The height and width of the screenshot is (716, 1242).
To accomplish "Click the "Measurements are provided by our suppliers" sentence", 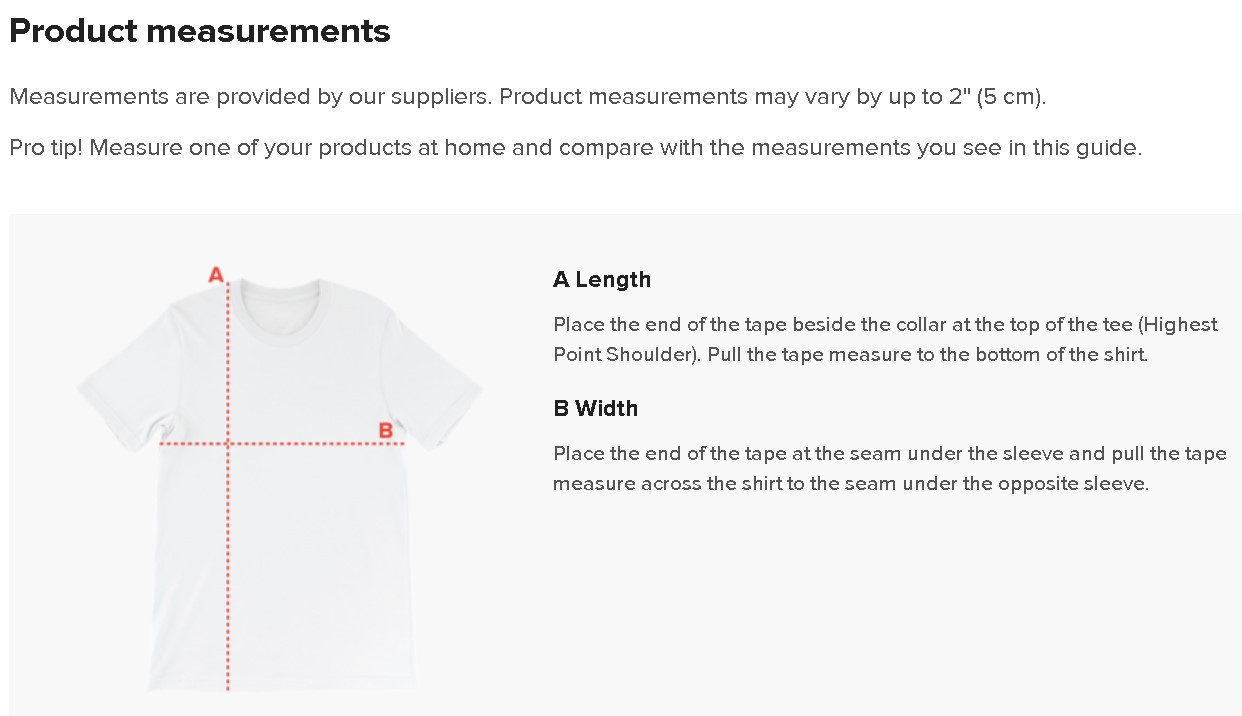I will pos(250,97).
